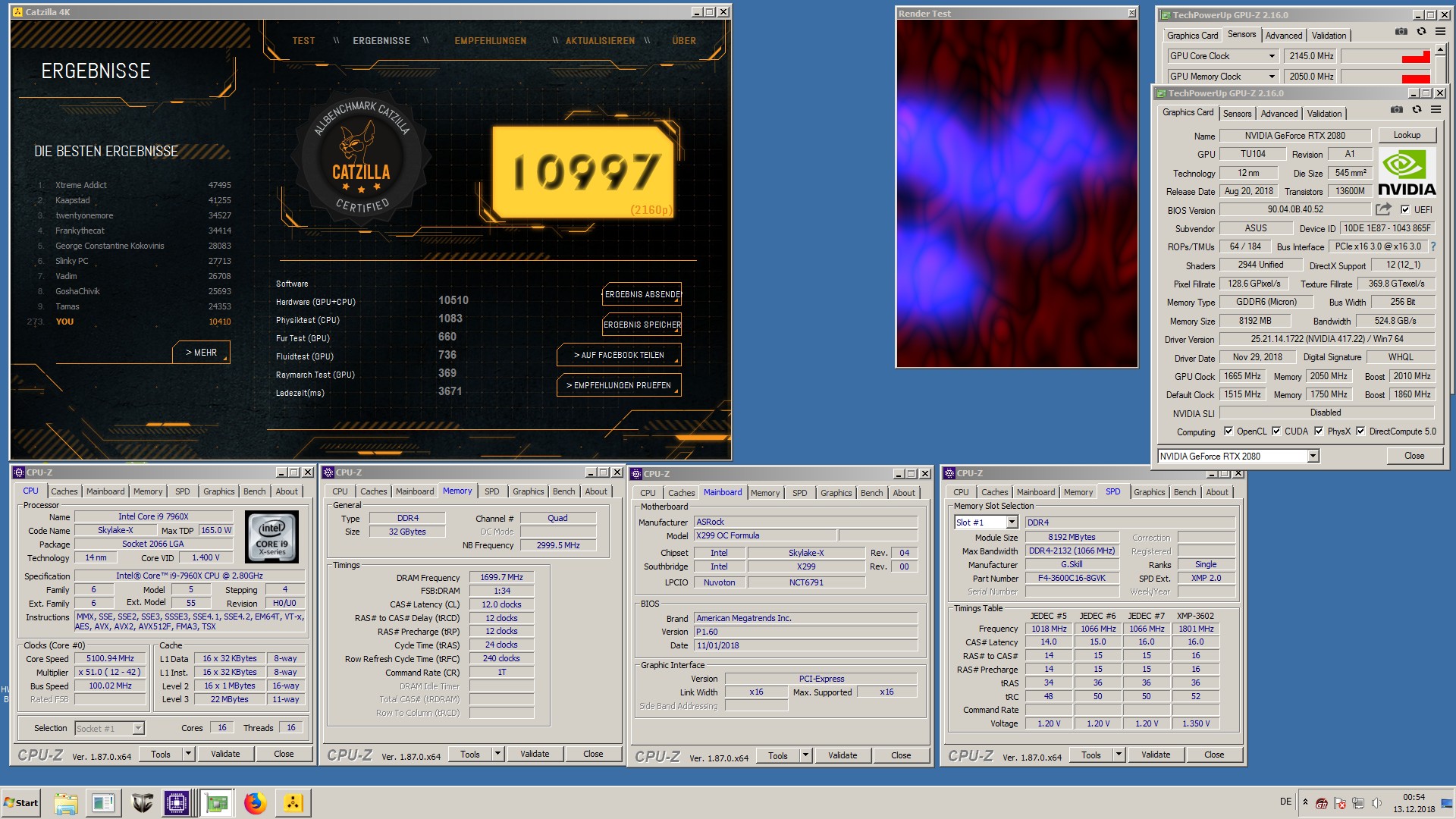Open GPU Core Clock sensor dropdown
The width and height of the screenshot is (1456, 819).
[1272, 56]
